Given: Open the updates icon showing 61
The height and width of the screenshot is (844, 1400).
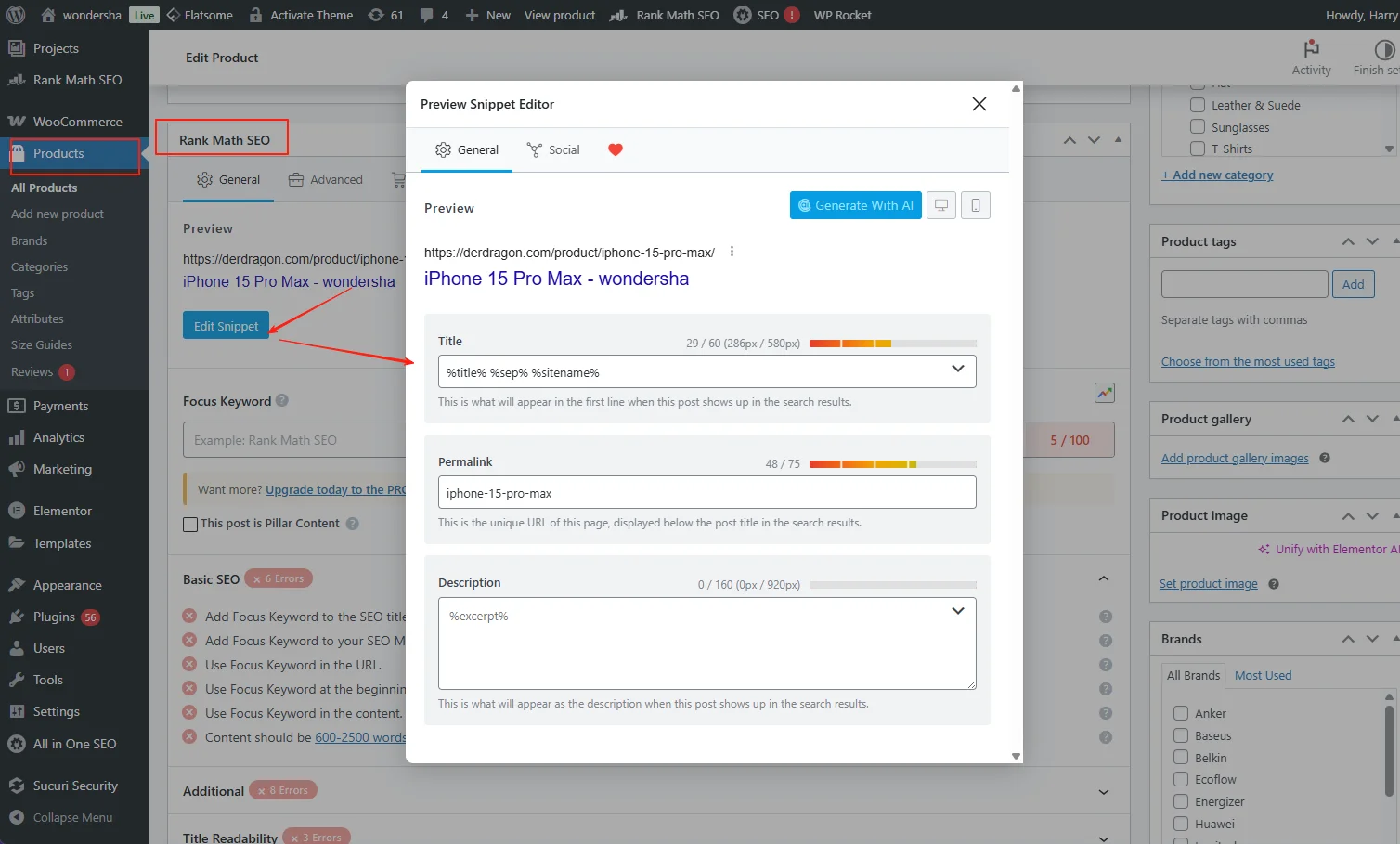Looking at the screenshot, I should (375, 15).
